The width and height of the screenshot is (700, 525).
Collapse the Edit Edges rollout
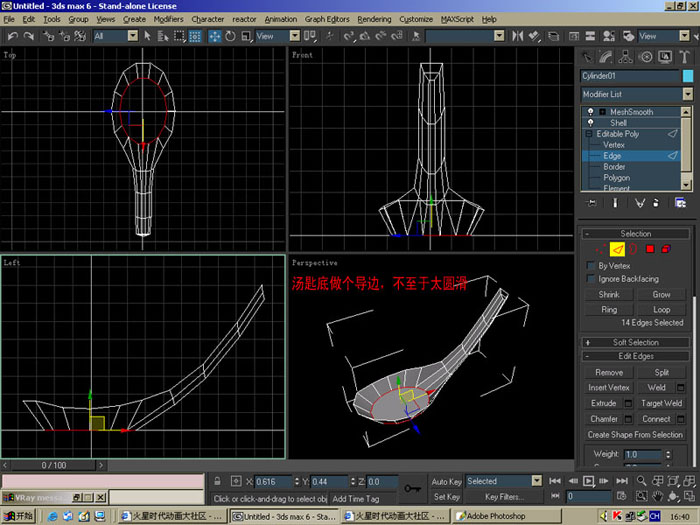pos(636,356)
